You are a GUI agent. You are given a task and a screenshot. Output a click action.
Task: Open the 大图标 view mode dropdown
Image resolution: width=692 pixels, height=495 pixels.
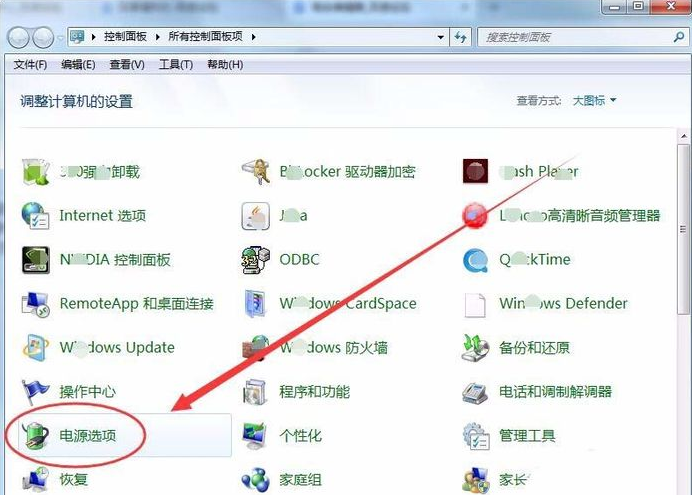[594, 101]
